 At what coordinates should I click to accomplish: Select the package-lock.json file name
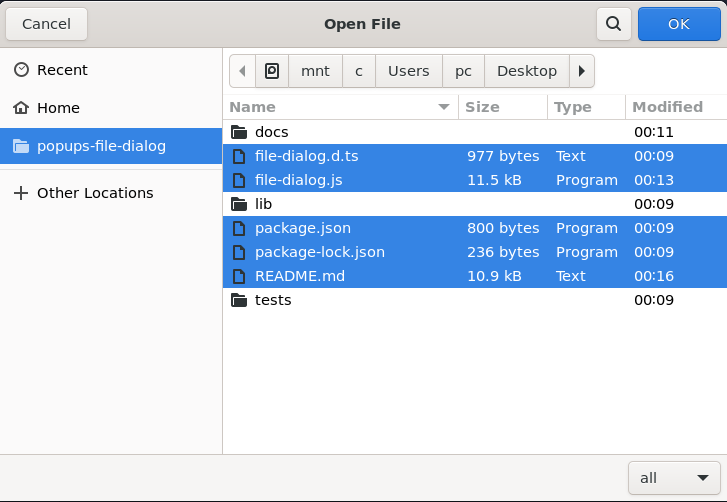tap(320, 252)
